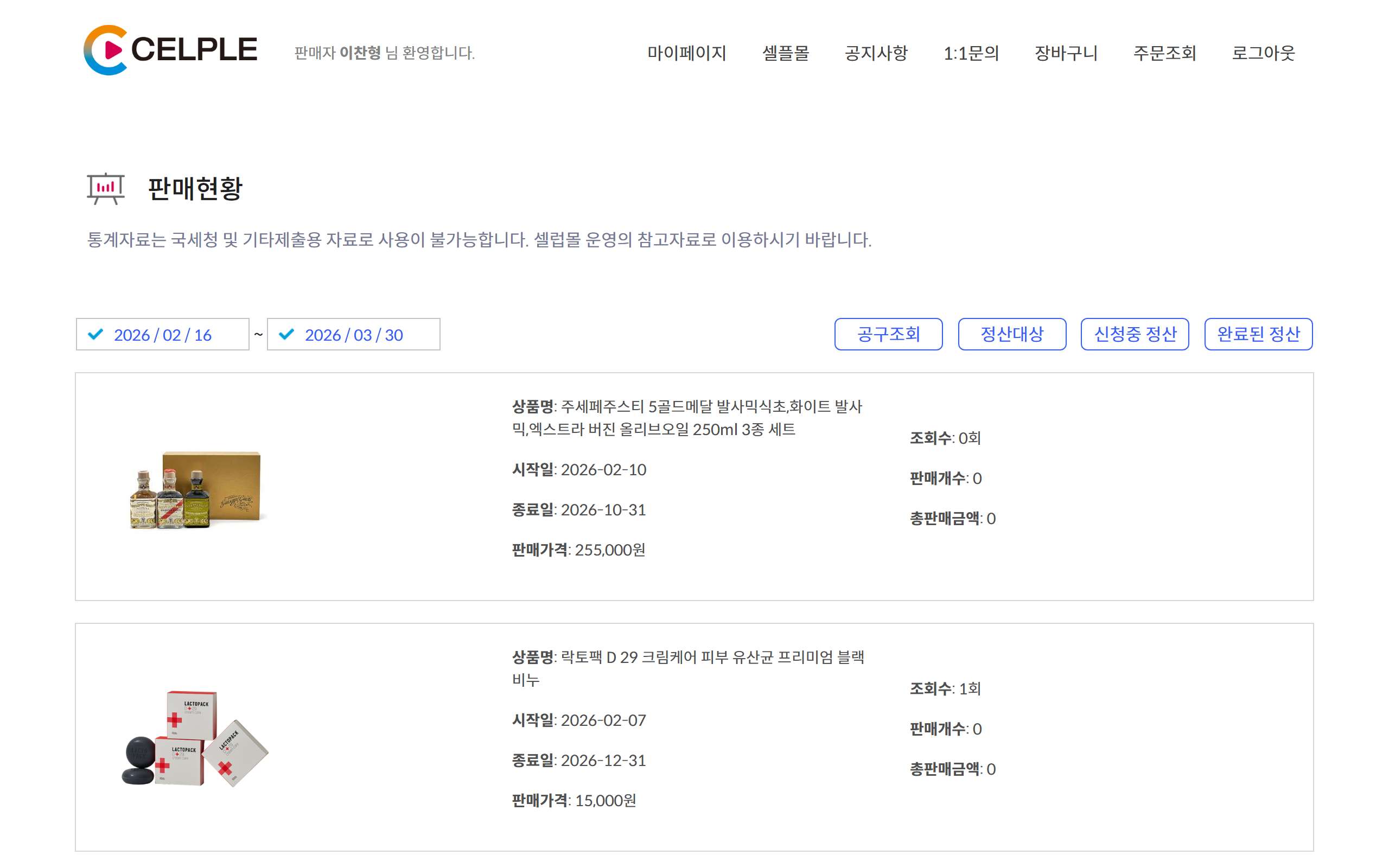
Task: Open the 공지사항 notice page
Action: tap(876, 53)
